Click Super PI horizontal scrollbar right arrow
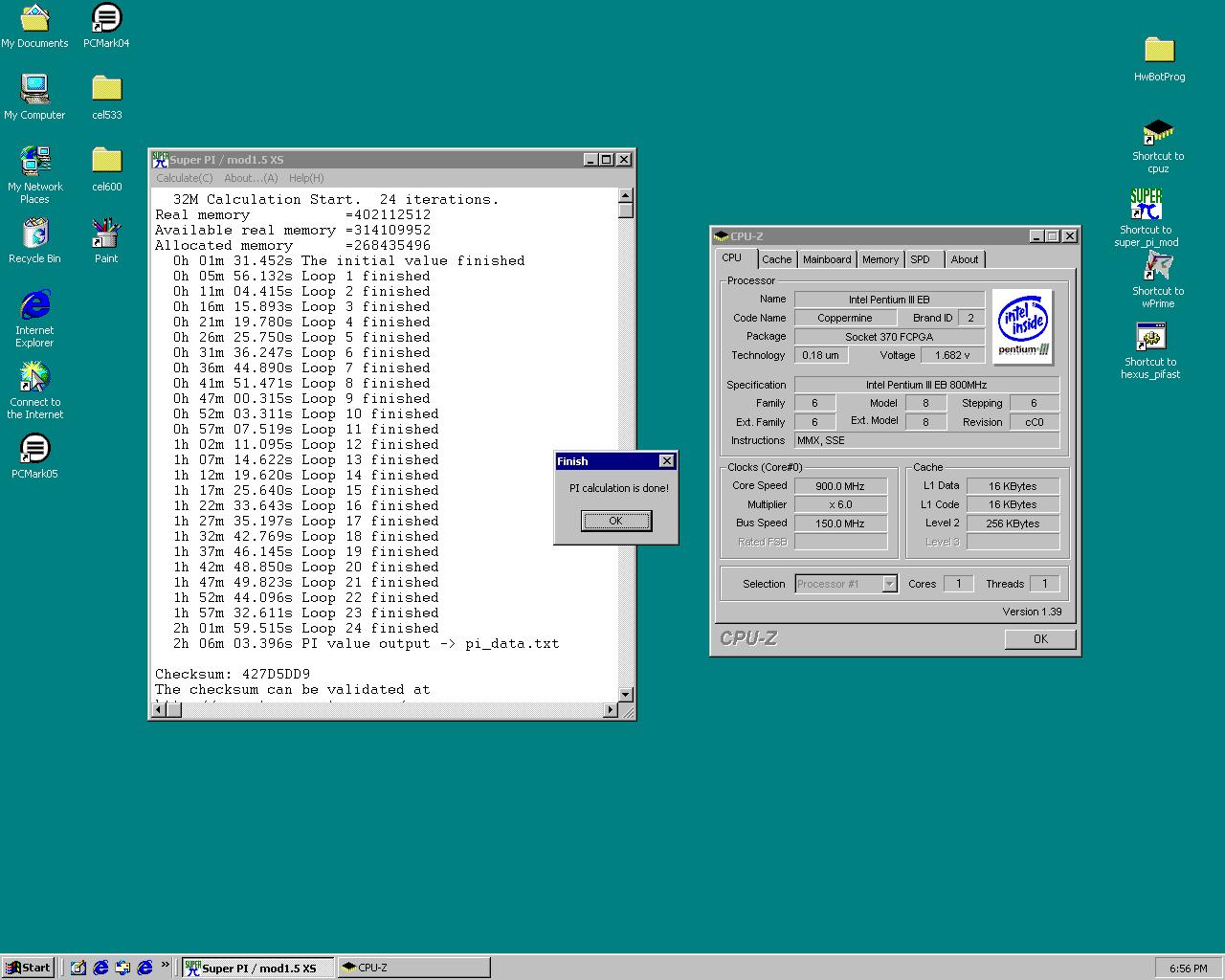1225x980 pixels. [611, 710]
